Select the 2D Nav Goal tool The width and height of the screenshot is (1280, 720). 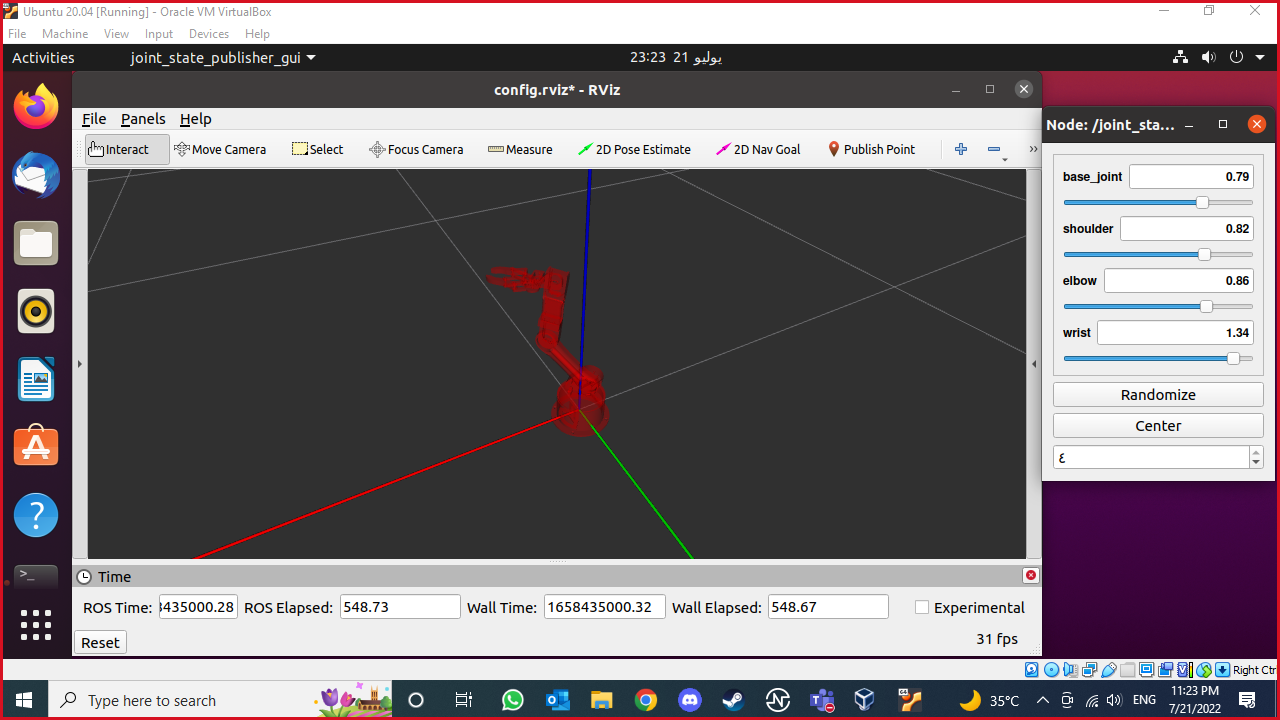point(758,149)
